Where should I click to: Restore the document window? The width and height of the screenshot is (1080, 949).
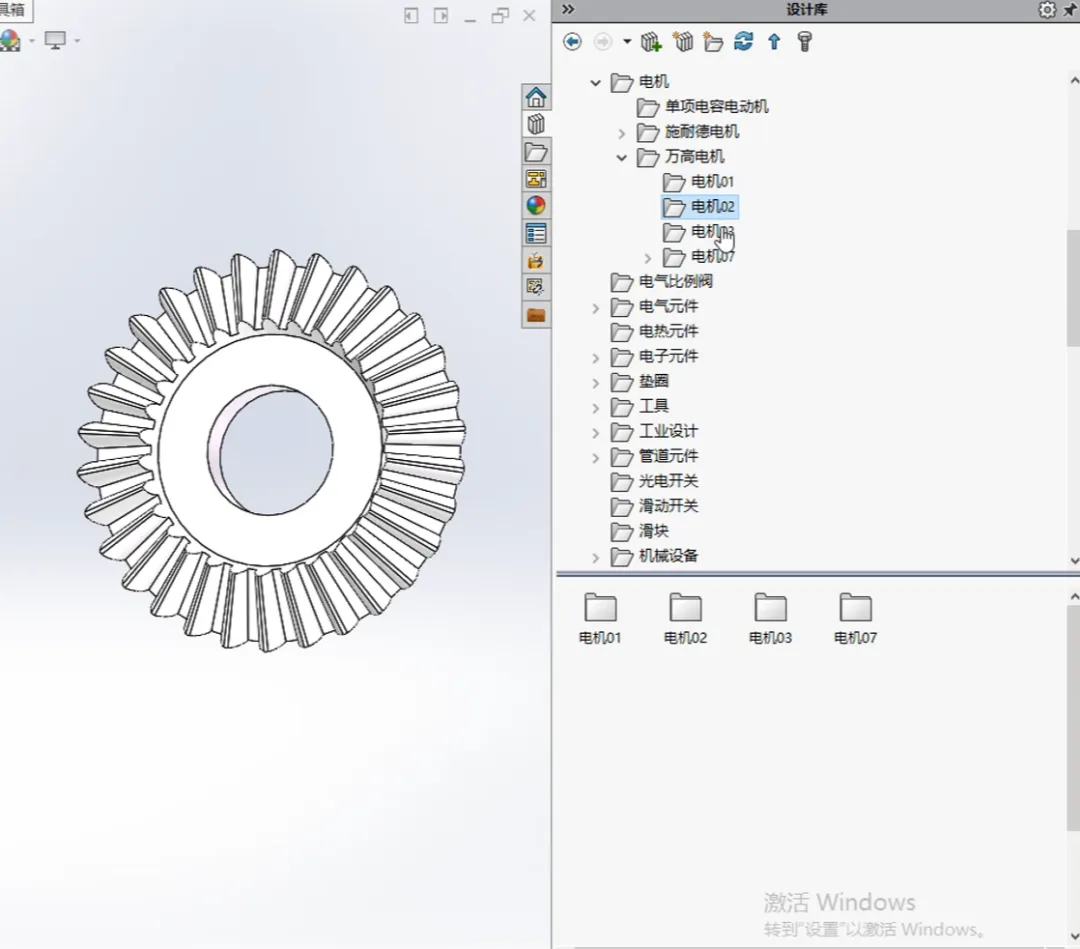[500, 15]
